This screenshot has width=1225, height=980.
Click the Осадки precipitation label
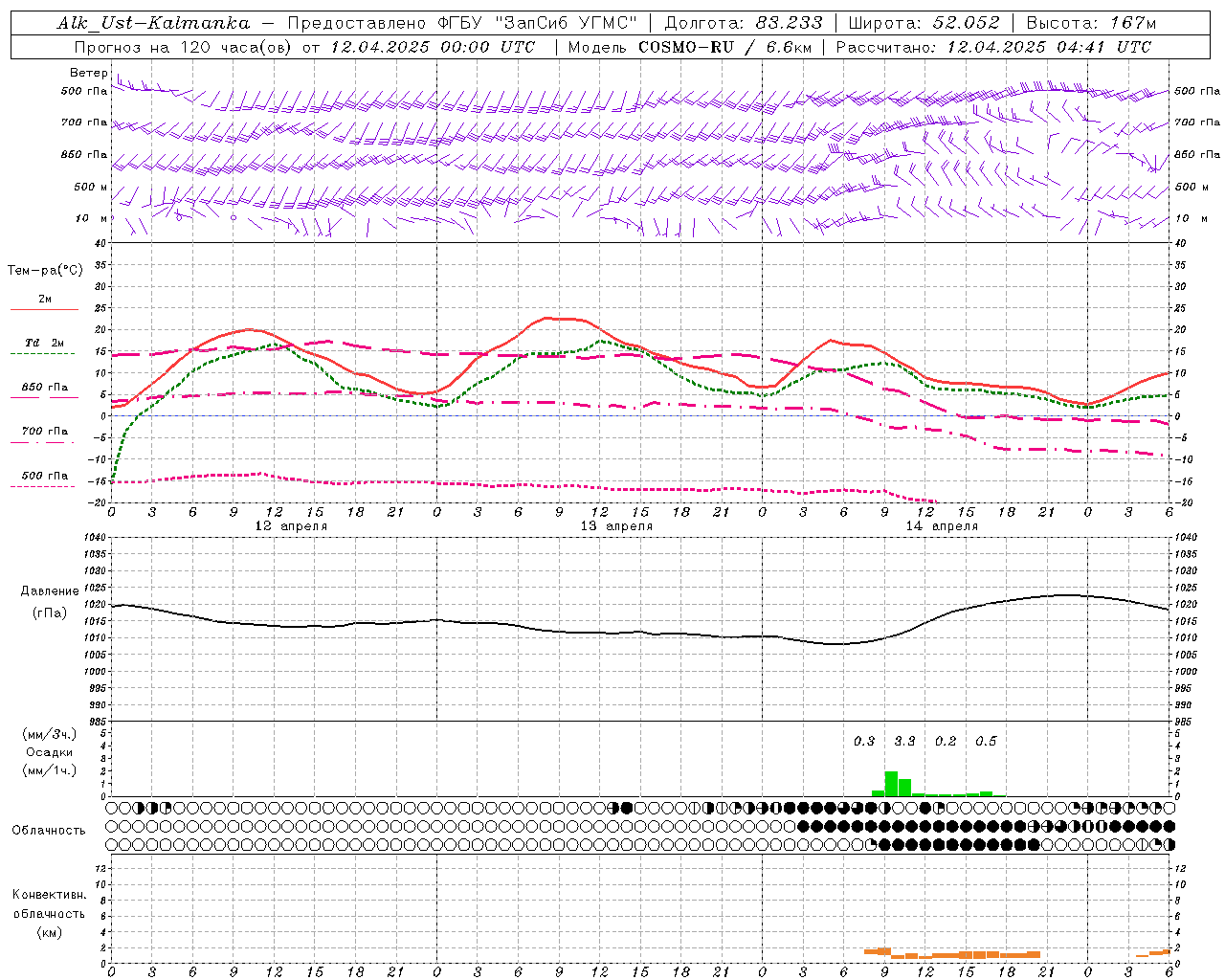(x=50, y=752)
